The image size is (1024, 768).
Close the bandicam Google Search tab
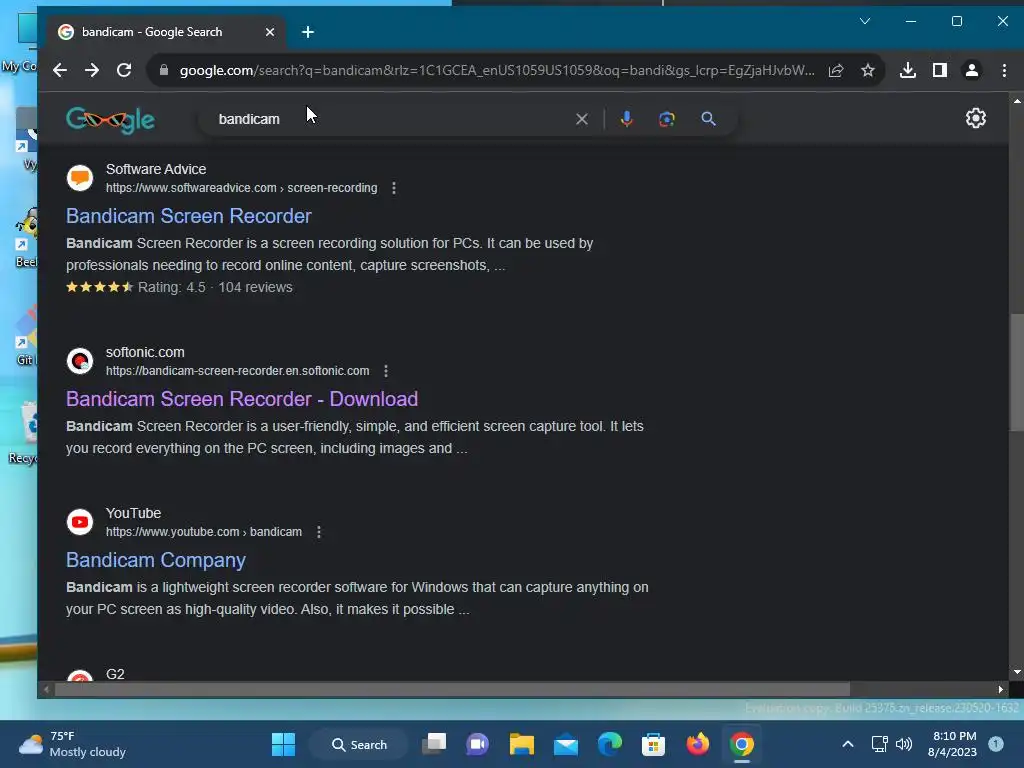(270, 32)
